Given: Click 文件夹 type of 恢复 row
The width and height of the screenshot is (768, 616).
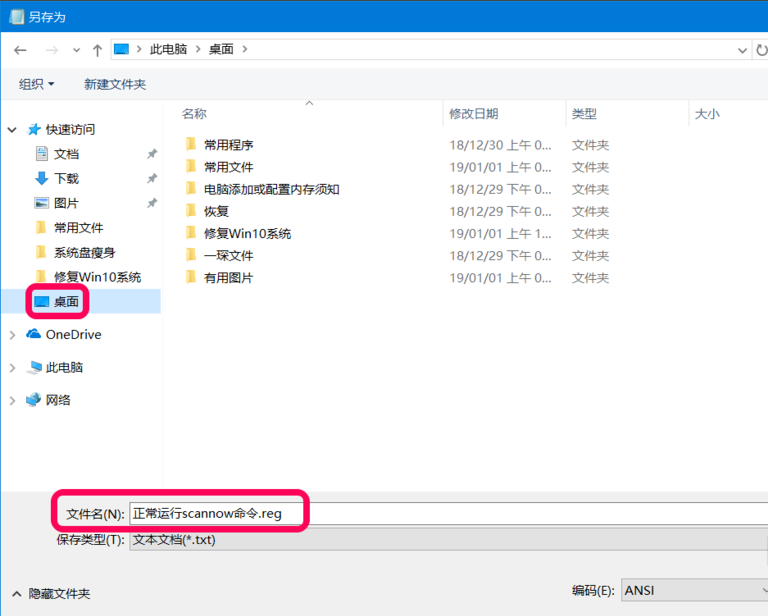Looking at the screenshot, I should 590,212.
